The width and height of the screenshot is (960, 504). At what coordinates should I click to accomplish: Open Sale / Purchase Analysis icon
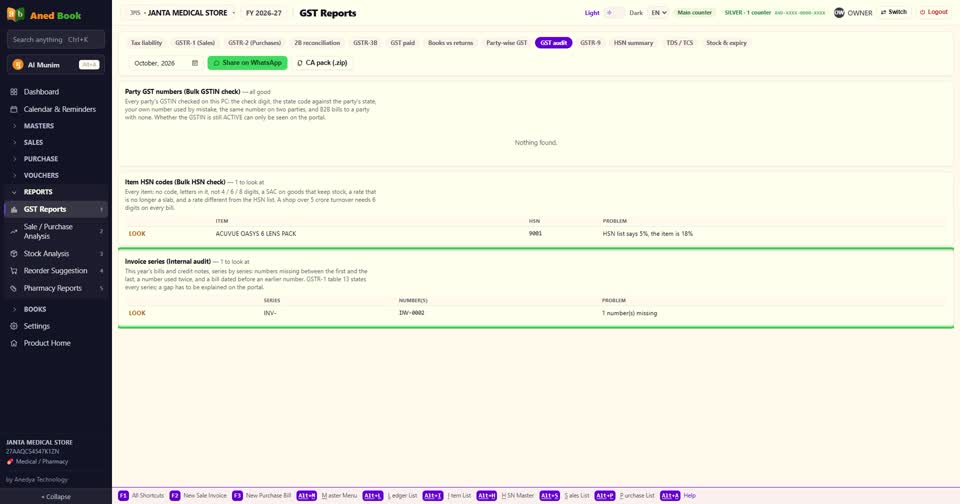click(x=13, y=231)
